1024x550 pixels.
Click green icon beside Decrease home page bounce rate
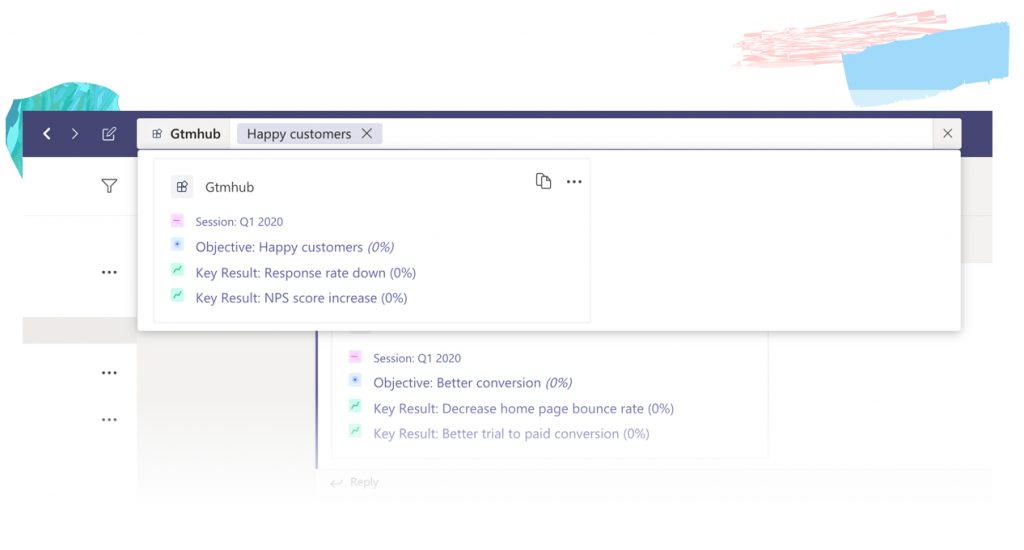click(x=355, y=406)
